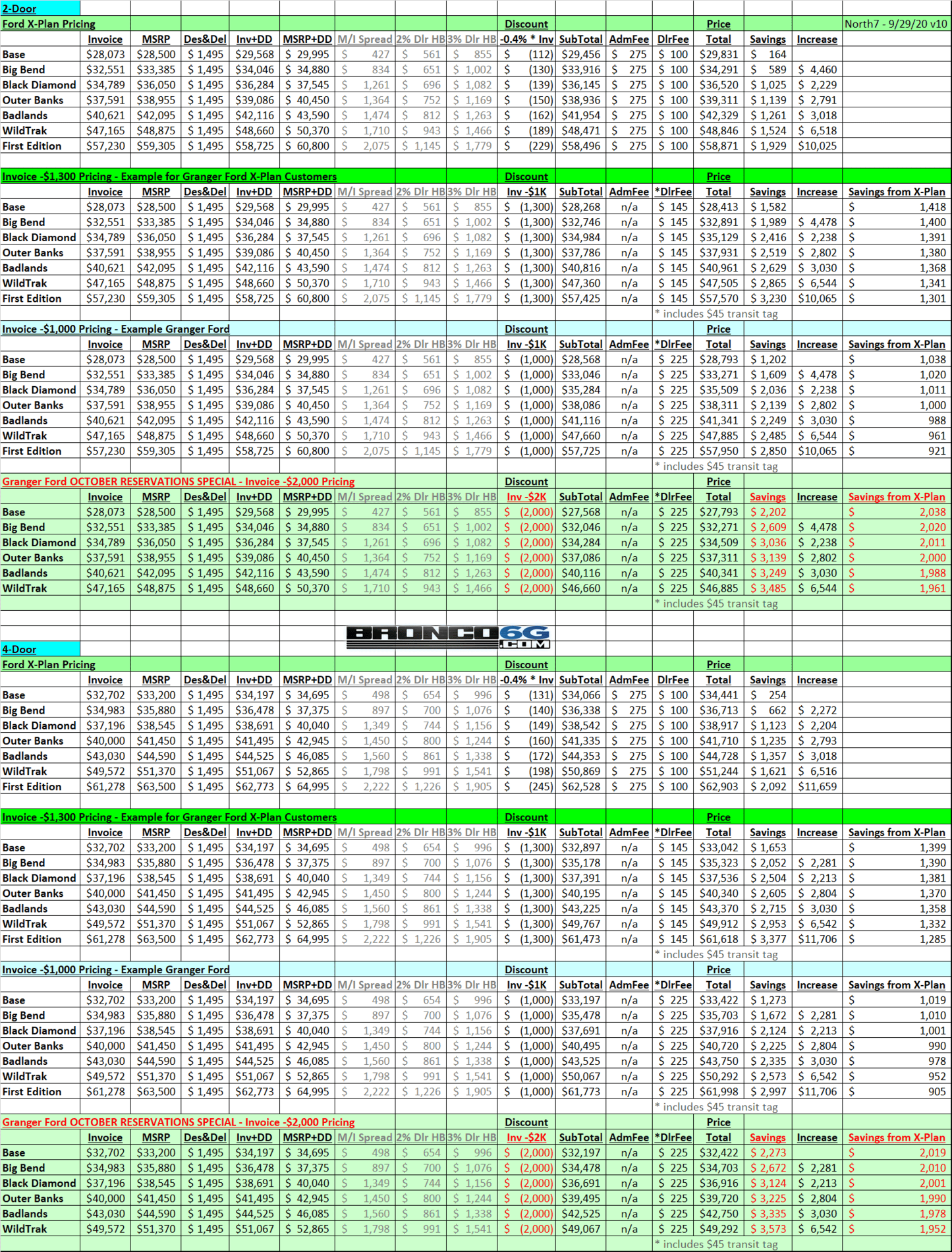
Task: Pick the X-Plan savings value 1,019
Action: 897,1000
